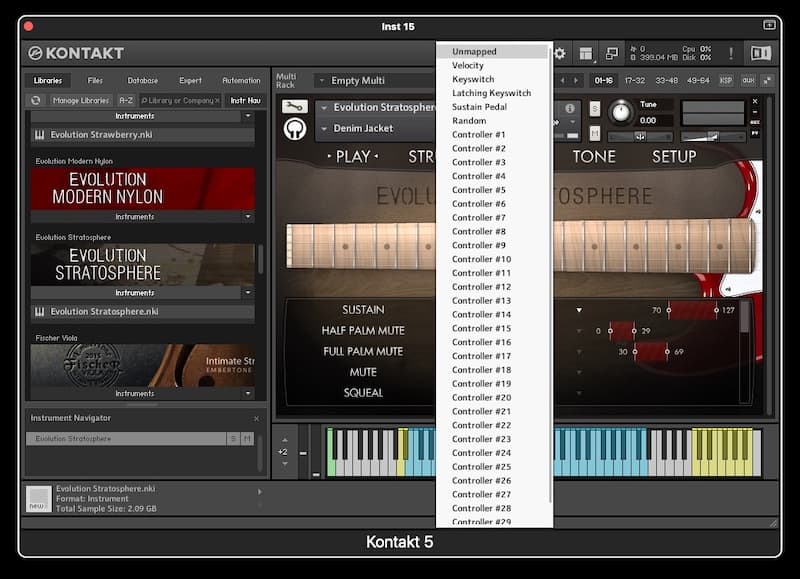This screenshot has height=579, width=800.
Task: Open the workspace layout panel icon
Action: click(586, 53)
